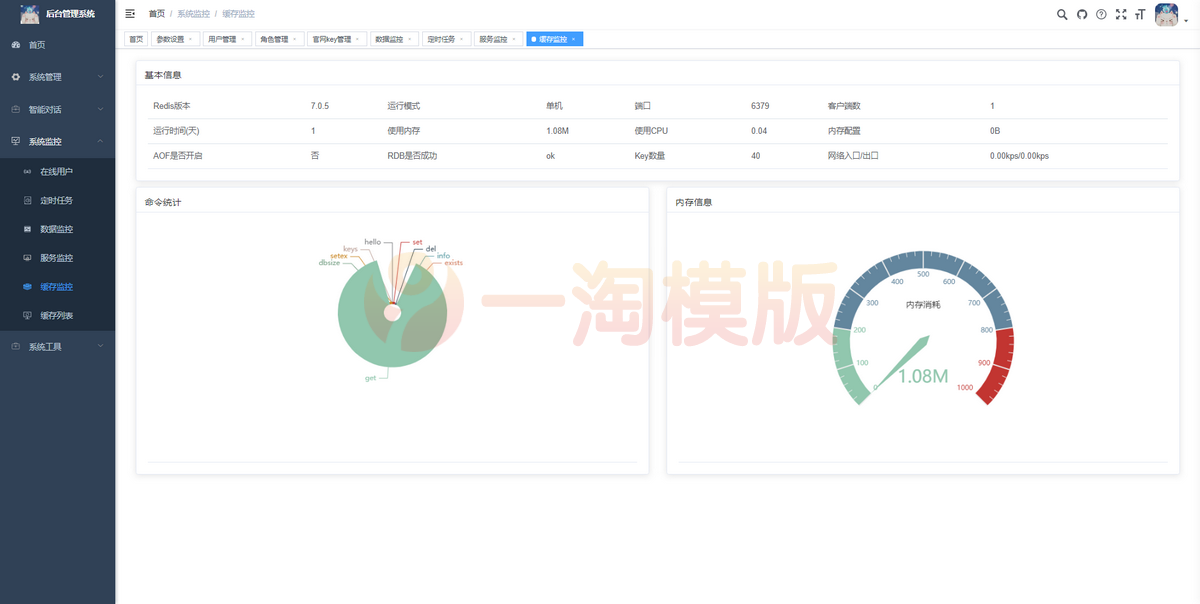The height and width of the screenshot is (604, 1200).
Task: Expand 智能对话 using its chevron
Action: click(100, 109)
